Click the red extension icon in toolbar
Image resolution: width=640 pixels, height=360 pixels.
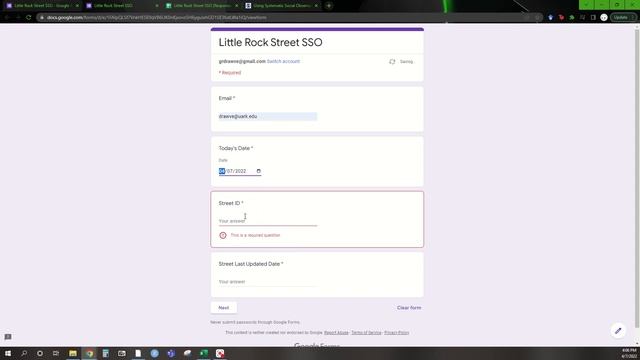tap(561, 18)
